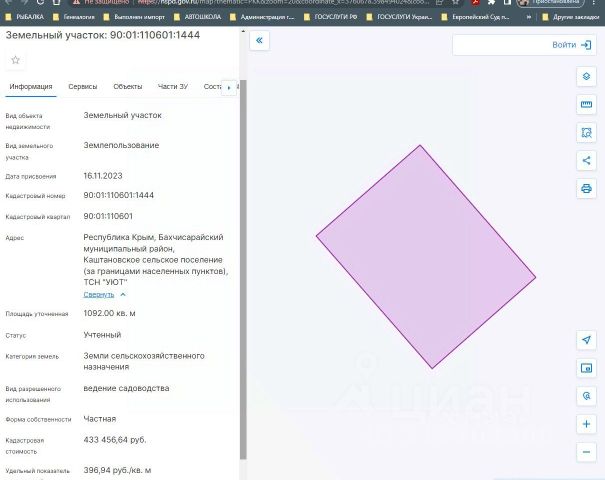Screen dimensions: 605x480
Task: Select the address text Республика Крым, Бахчисарайский
Action: [153, 237]
